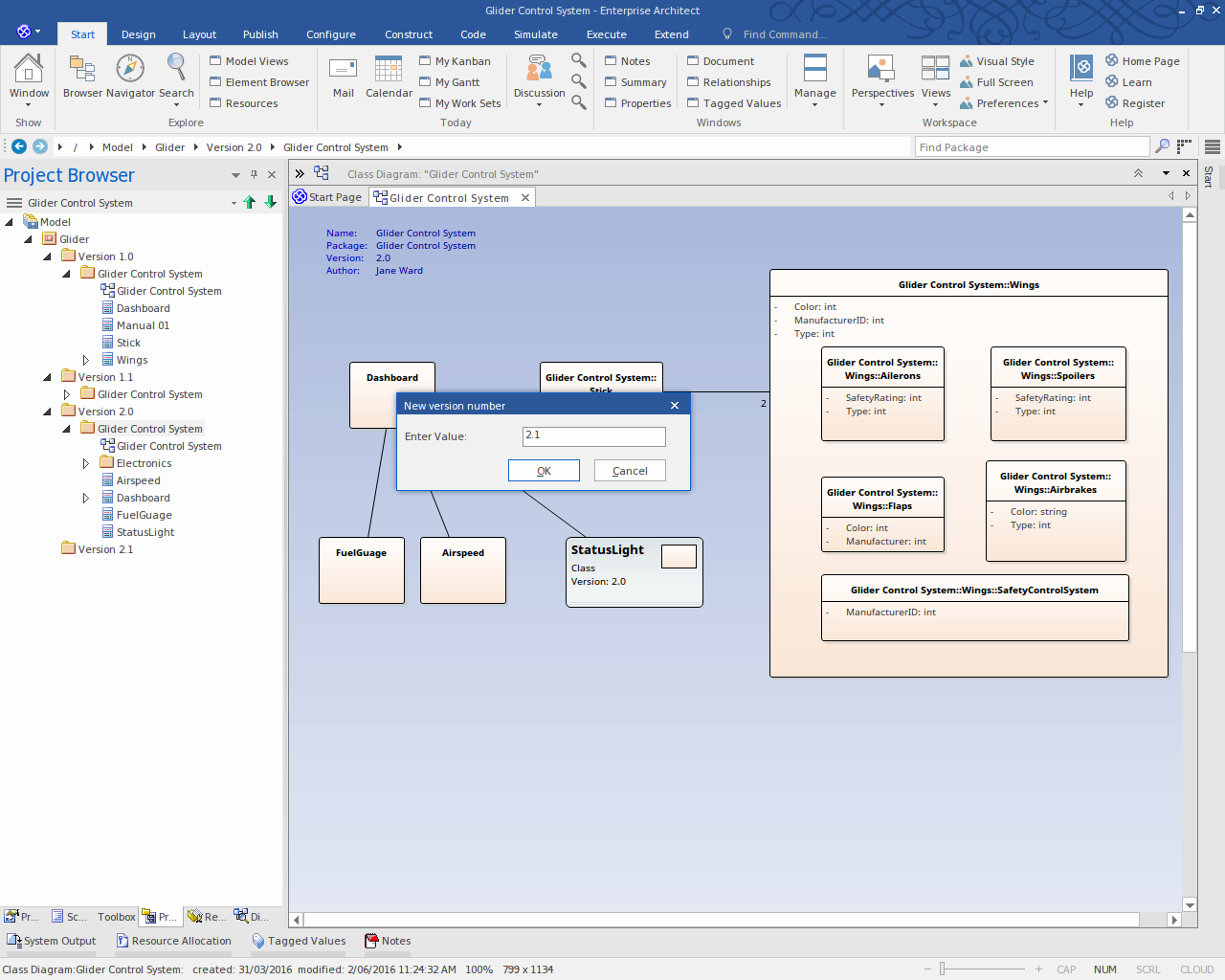Expand the Wings element node
The height and width of the screenshot is (980, 1225).
[x=85, y=360]
